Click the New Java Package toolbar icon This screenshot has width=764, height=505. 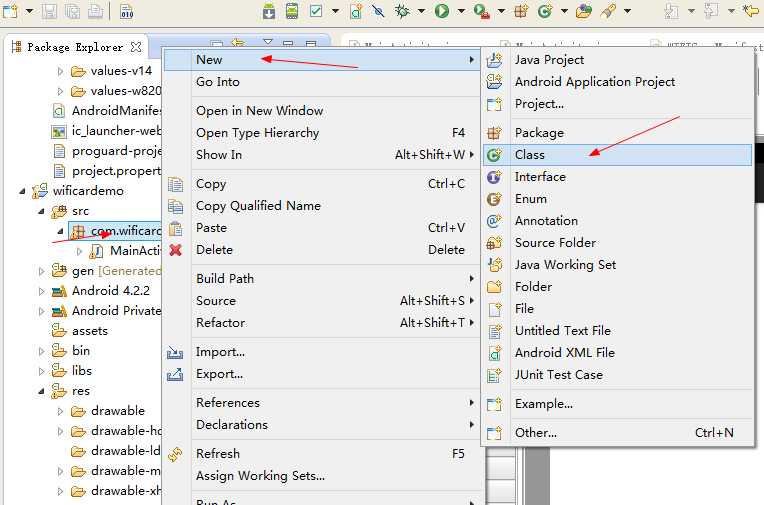(x=521, y=11)
